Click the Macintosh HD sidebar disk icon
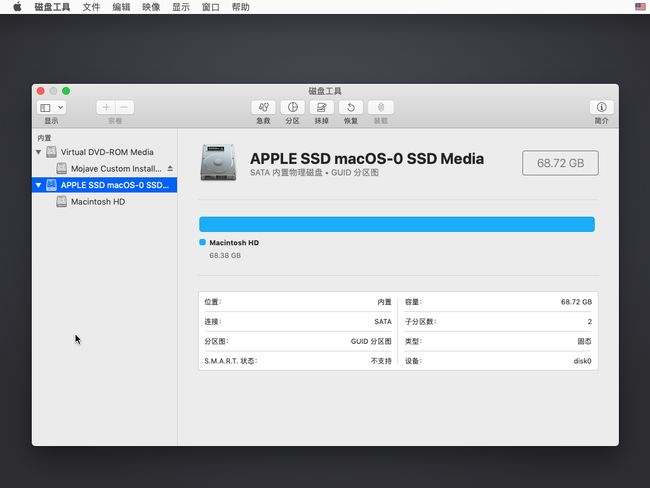650x488 pixels. pyautogui.click(x=61, y=202)
